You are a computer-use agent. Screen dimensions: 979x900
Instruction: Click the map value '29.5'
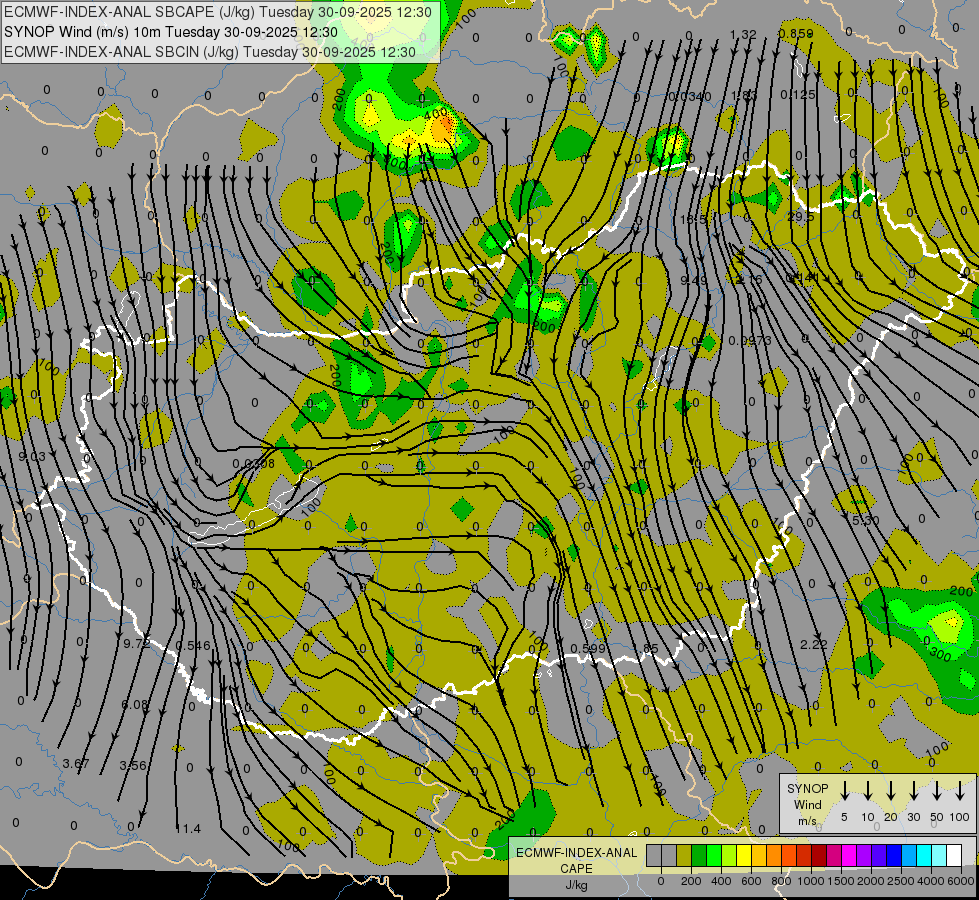point(801,216)
